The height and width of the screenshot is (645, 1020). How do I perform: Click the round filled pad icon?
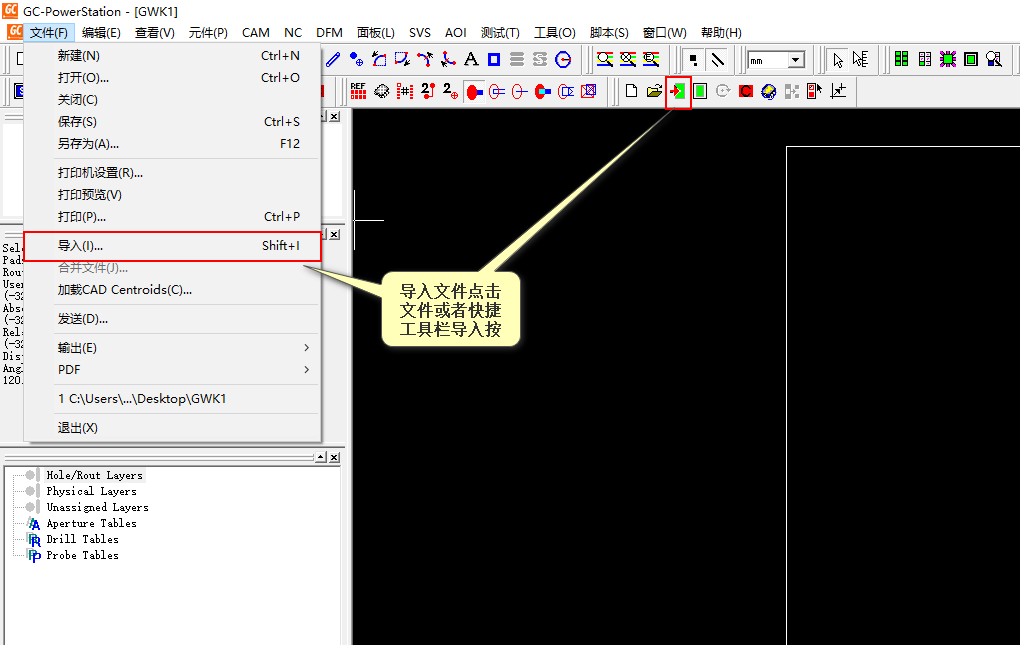tap(472, 91)
